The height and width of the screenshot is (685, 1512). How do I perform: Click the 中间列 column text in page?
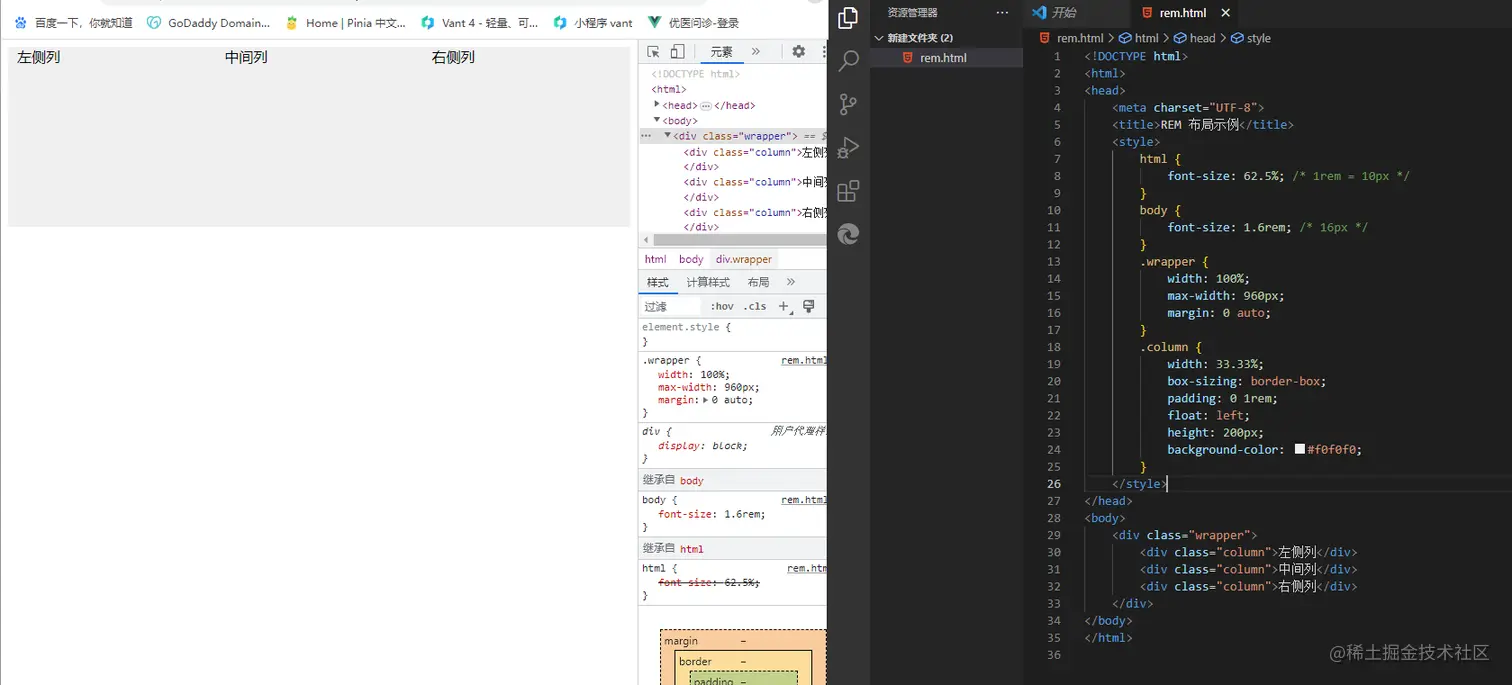tap(246, 57)
